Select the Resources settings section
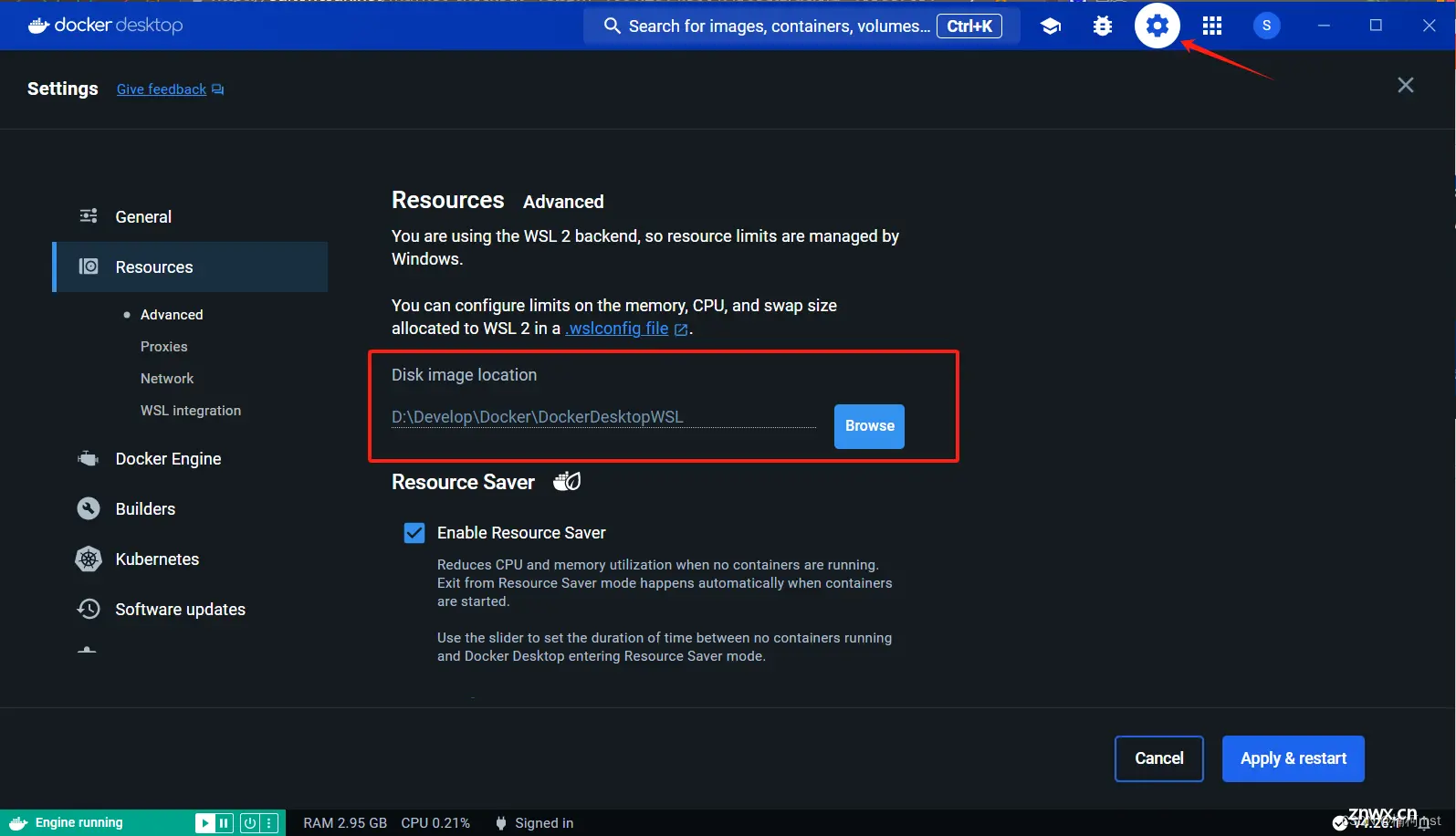Screen dimensions: 1456x836 pos(190,266)
